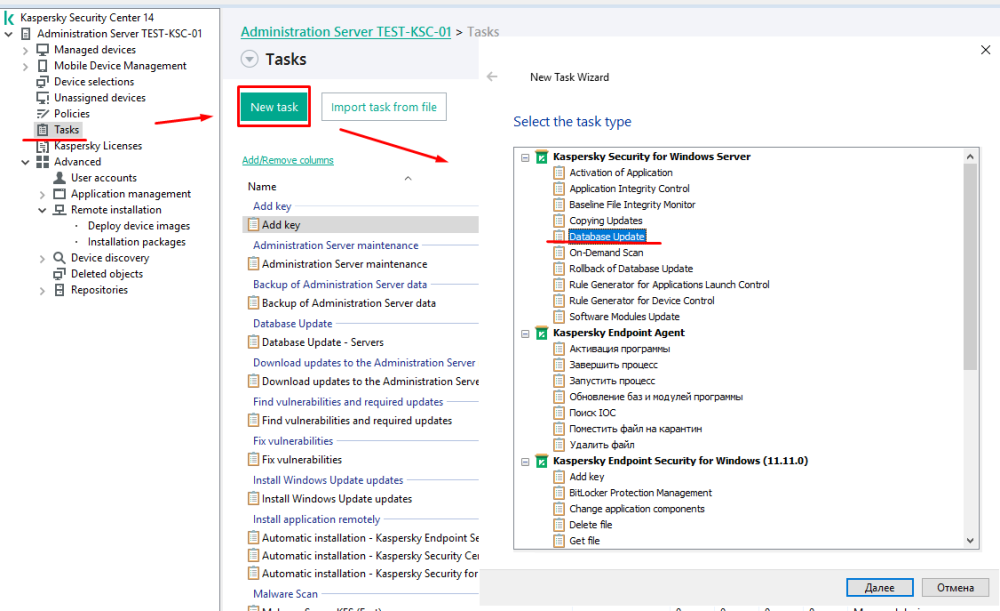1000x611 pixels.
Task: Click the Repositories icon in the sidebar
Action: (59, 290)
